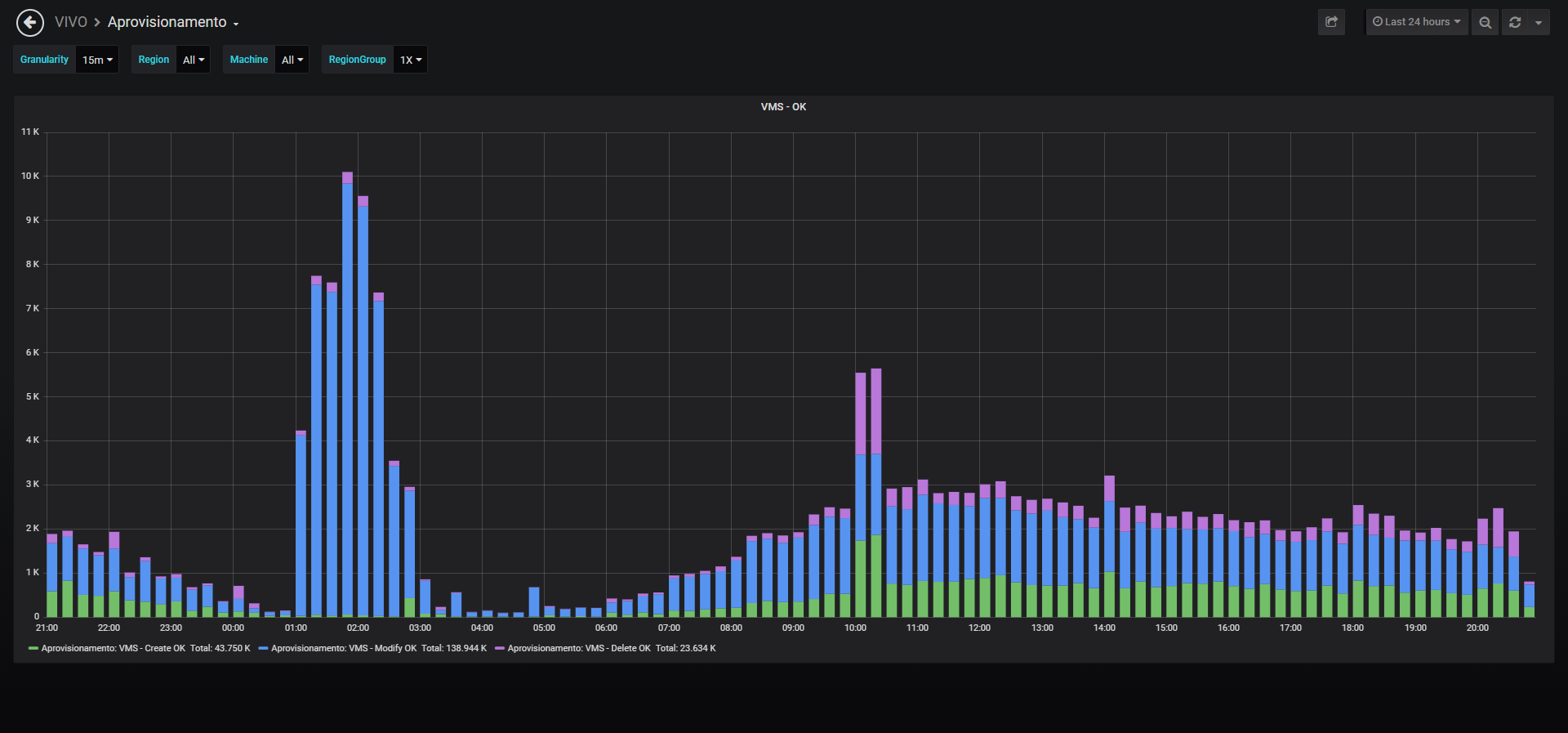Screen dimensions: 1568x733
Task: Open the refresh interval dropdown caret
Action: pyautogui.click(x=1539, y=22)
